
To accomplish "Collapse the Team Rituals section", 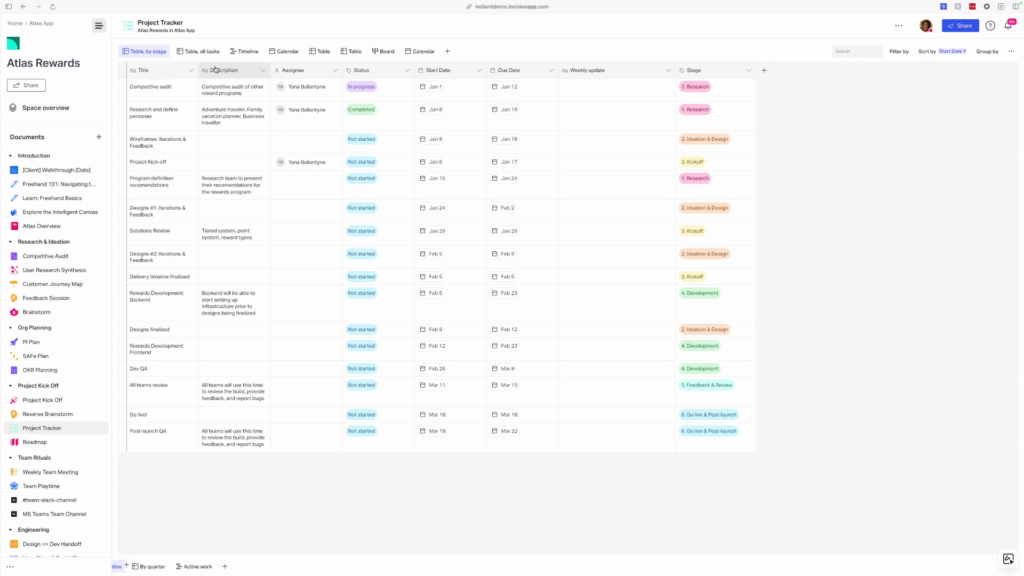I will [x=10, y=457].
